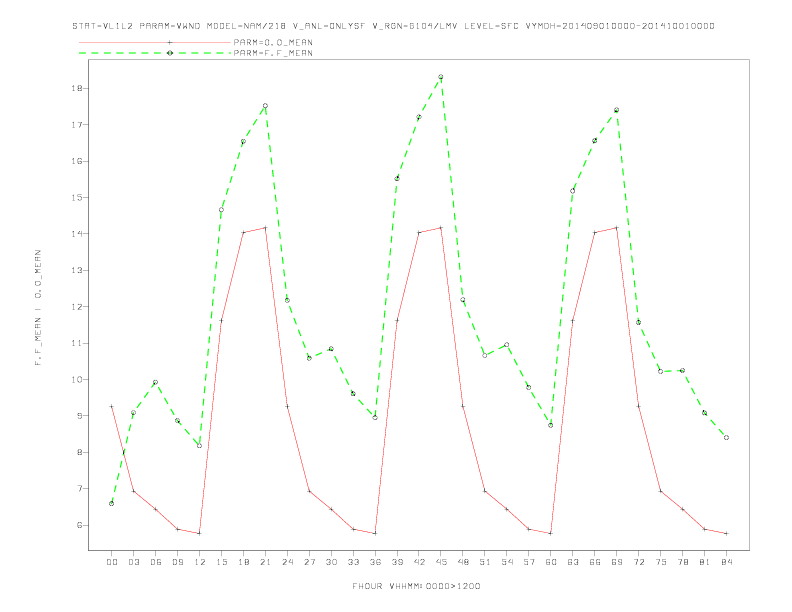Screen dimensions: 792x612
Task: Click the red plus data point at hour 00
Action: (x=112, y=406)
